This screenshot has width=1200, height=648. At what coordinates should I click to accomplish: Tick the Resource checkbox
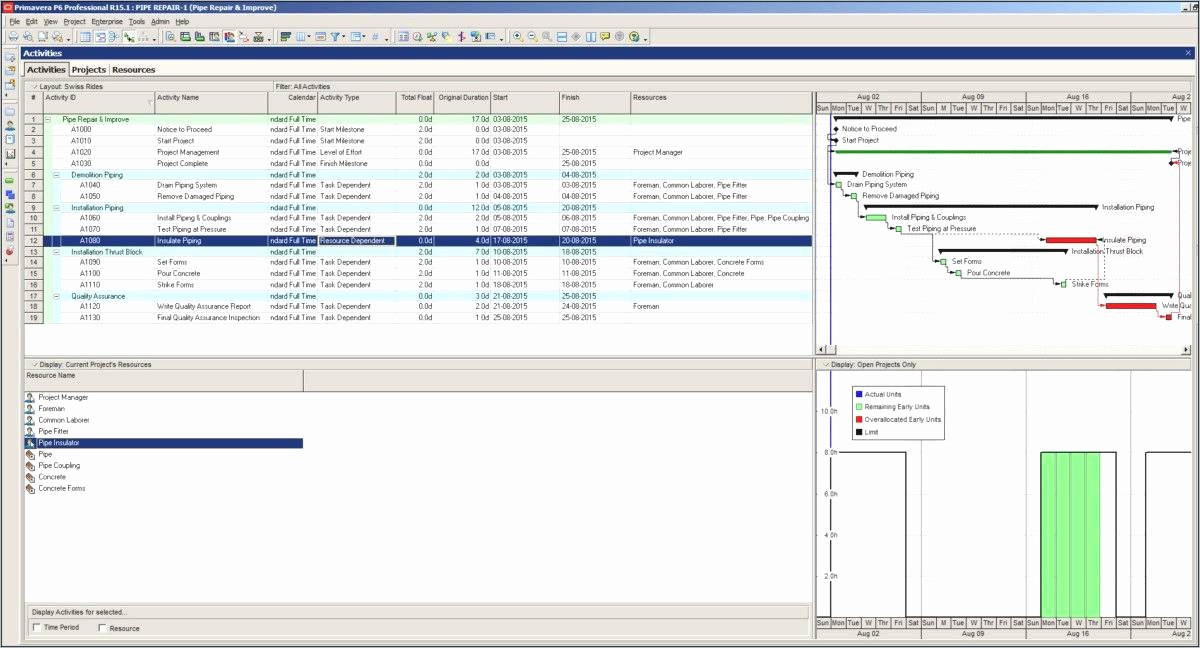click(x=102, y=628)
